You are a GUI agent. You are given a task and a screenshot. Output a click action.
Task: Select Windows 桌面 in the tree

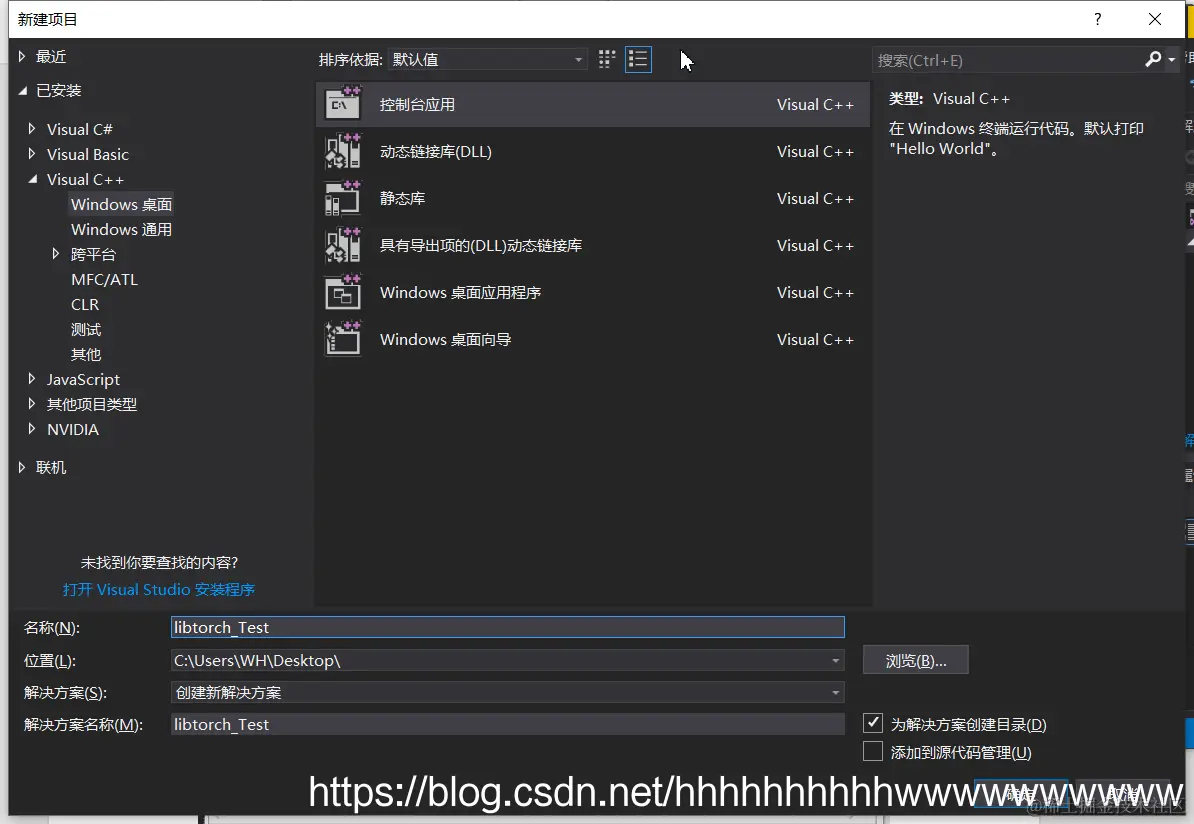point(121,204)
